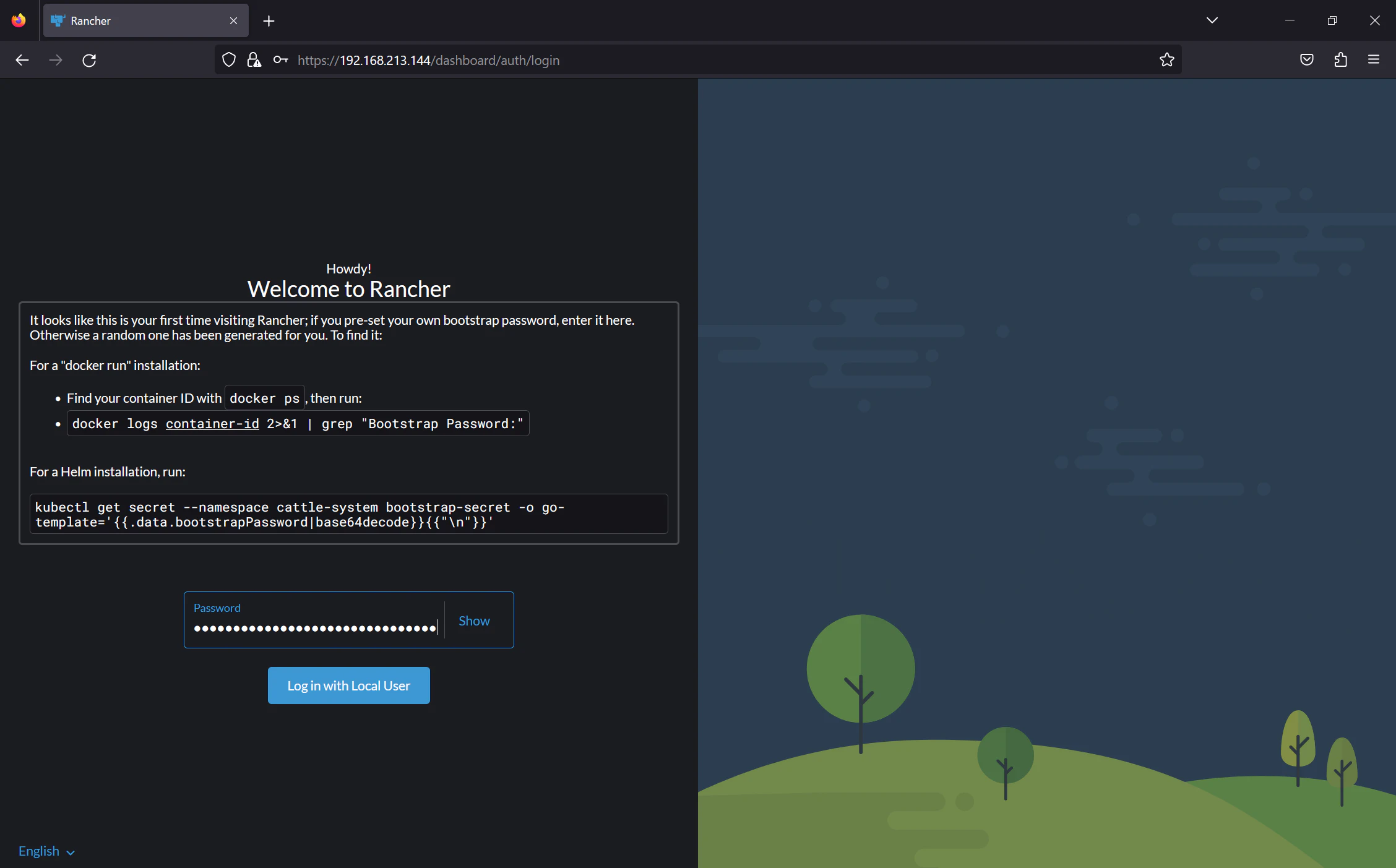Open the browser extensions menu
Viewport: 1396px width, 868px height.
pos(1340,60)
